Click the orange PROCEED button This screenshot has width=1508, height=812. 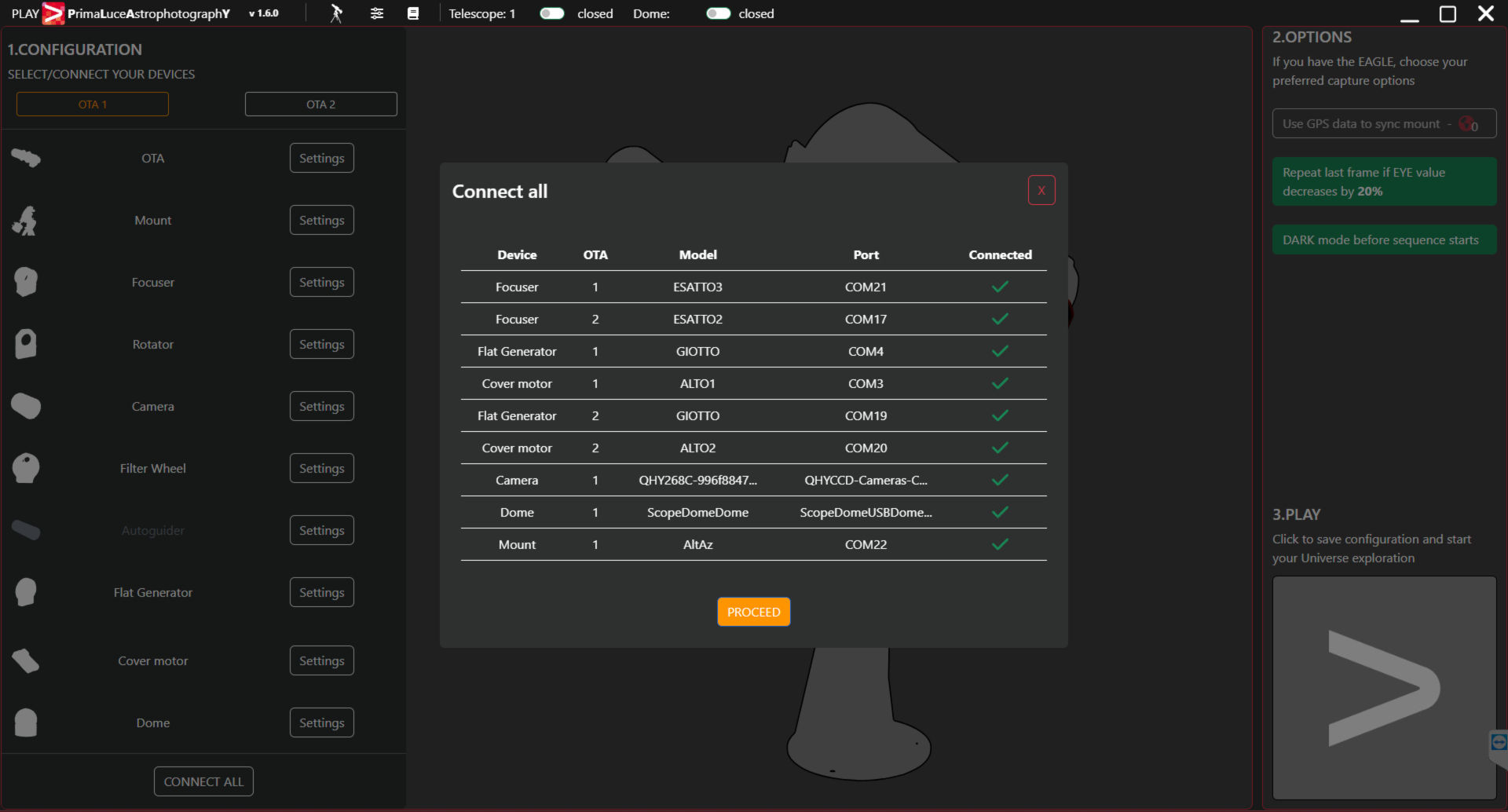pos(753,612)
